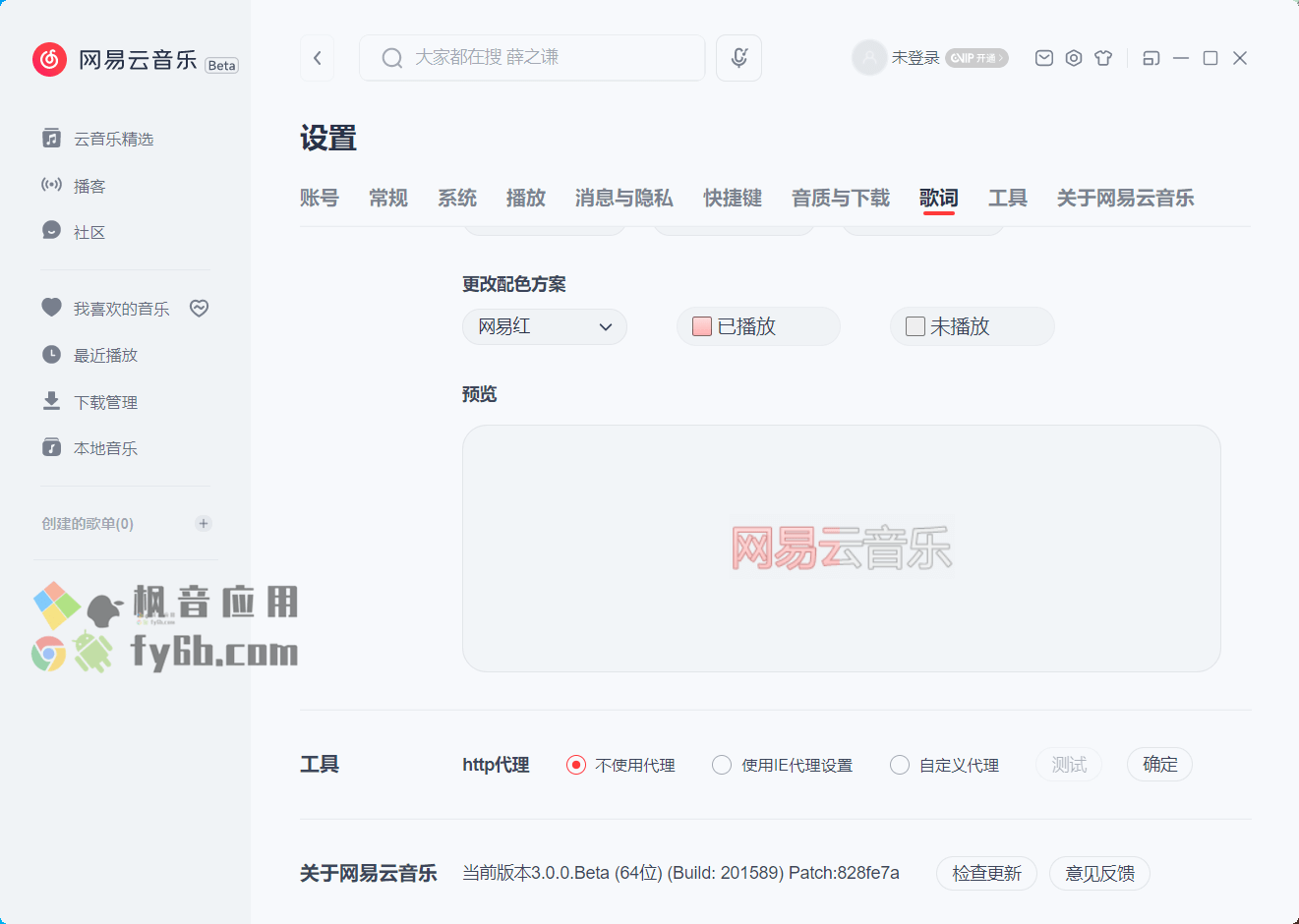Click the 未登录 login text
Viewport: 1299px width, 924px height.
[915, 58]
